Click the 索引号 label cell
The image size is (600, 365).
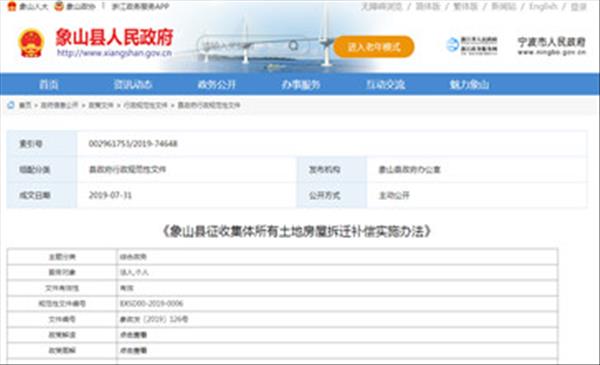42,144
